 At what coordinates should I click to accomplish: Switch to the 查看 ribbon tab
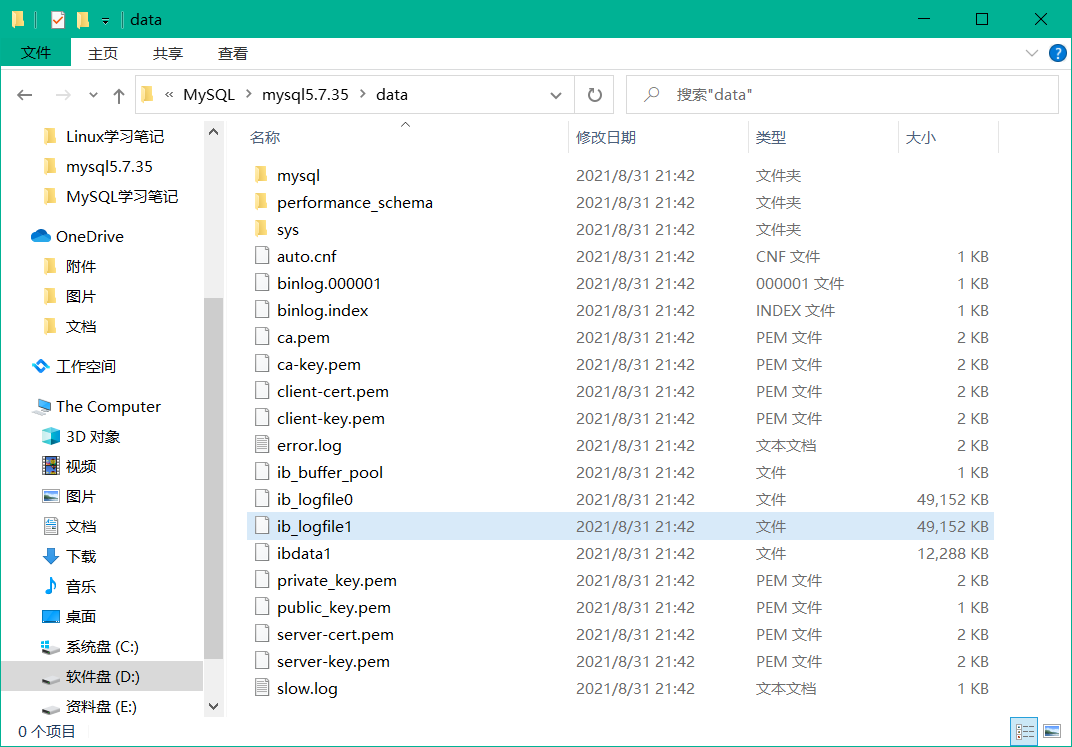[232, 53]
